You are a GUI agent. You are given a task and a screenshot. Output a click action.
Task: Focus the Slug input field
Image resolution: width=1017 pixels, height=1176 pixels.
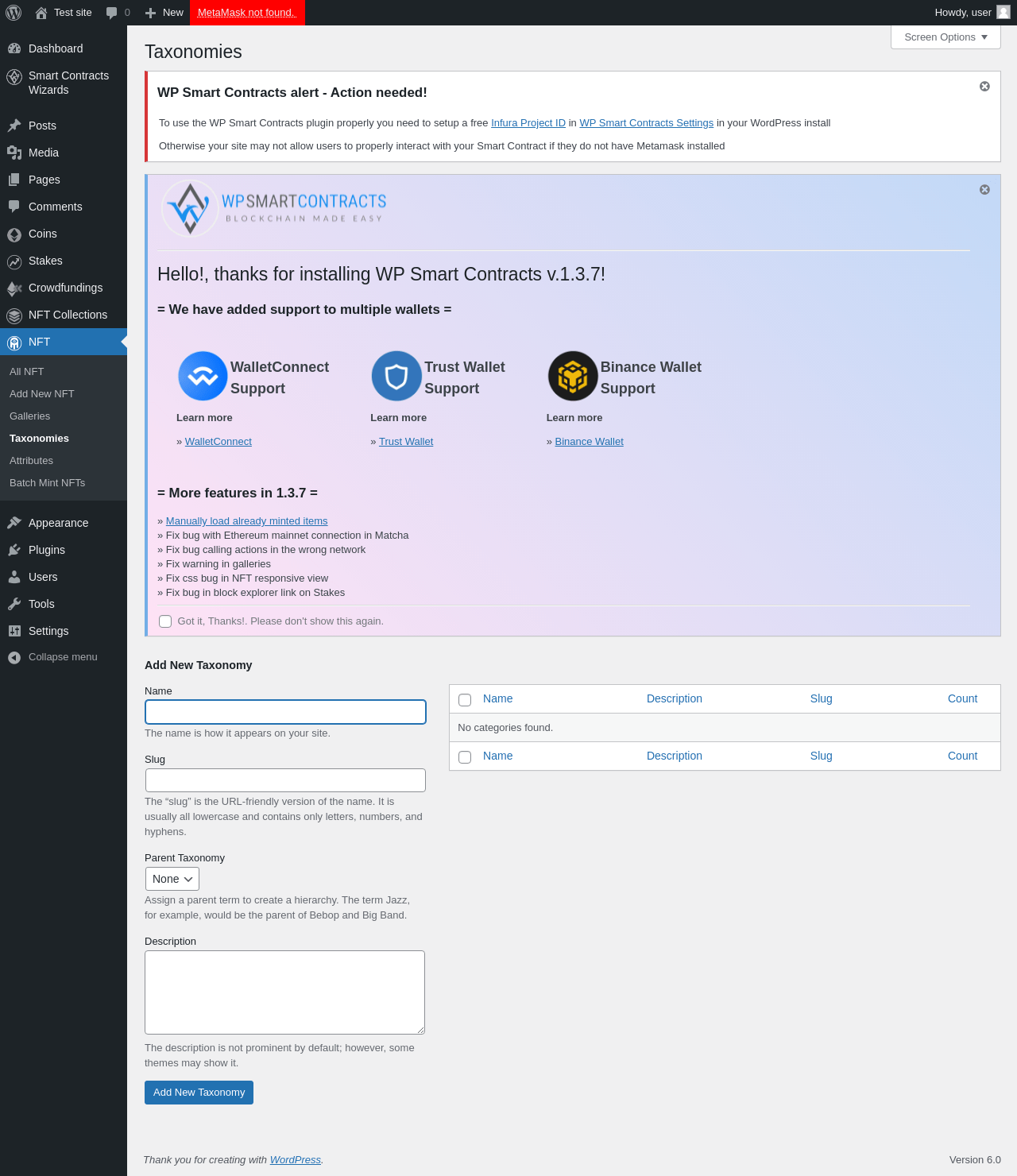[x=285, y=780]
